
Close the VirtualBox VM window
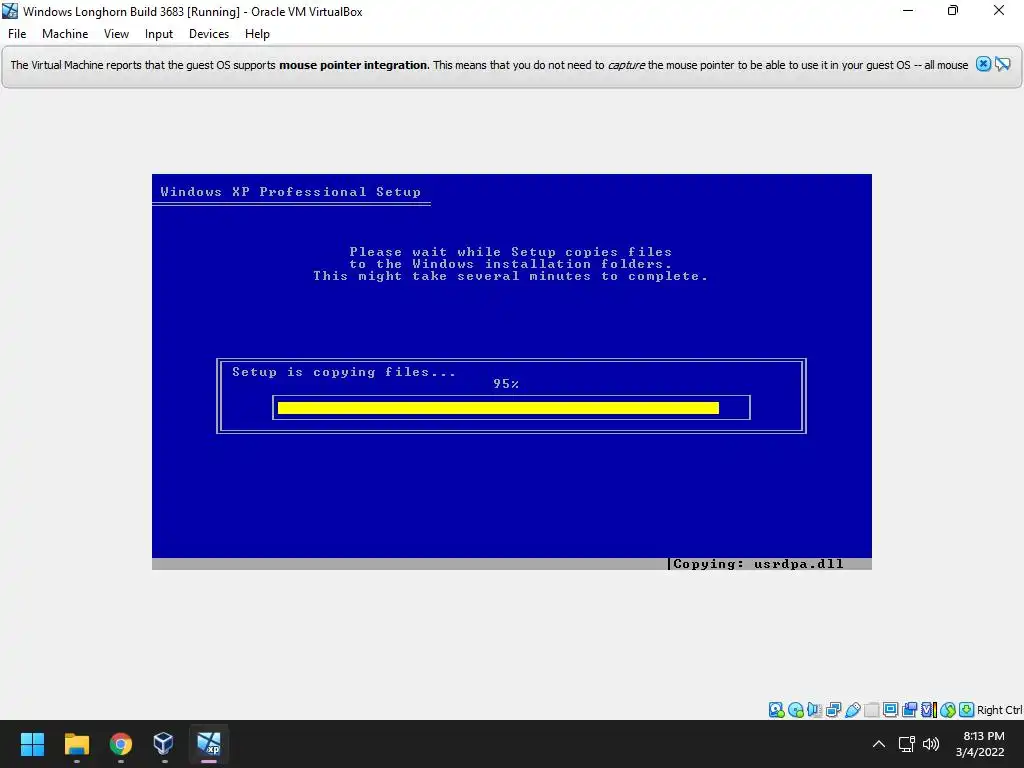(x=999, y=10)
